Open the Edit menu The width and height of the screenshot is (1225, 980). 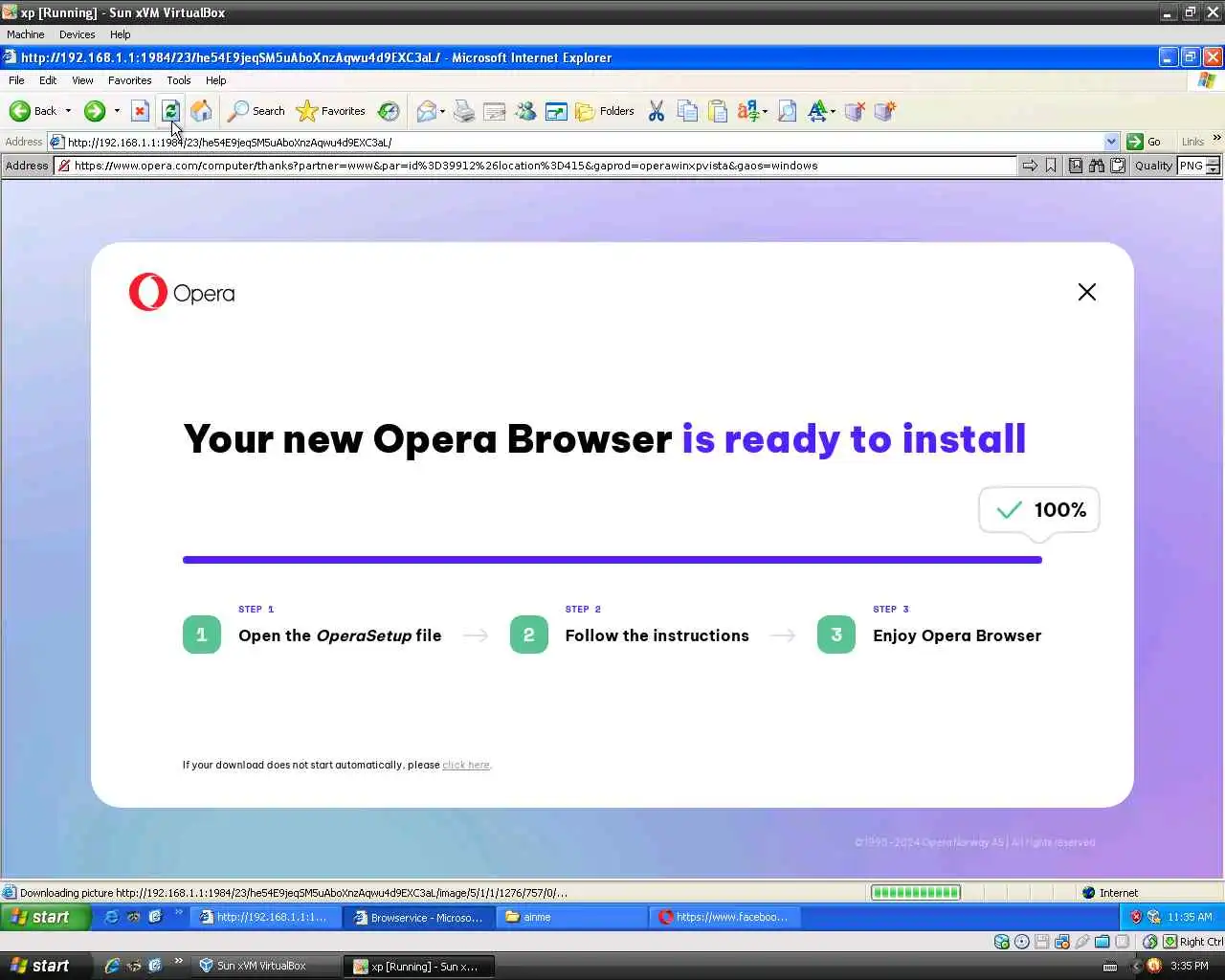pos(48,80)
